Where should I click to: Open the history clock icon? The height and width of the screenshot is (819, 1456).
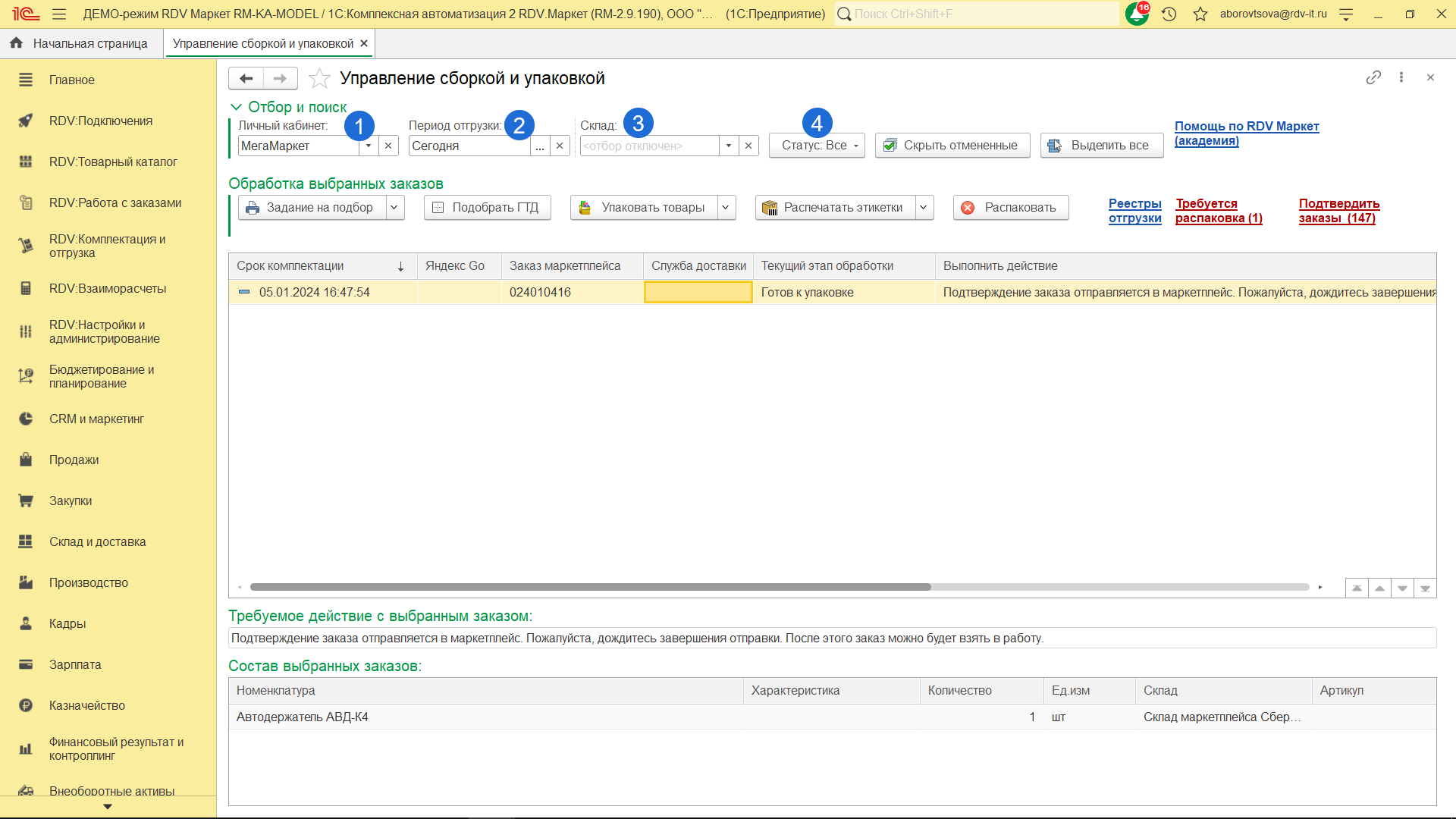tap(1169, 14)
